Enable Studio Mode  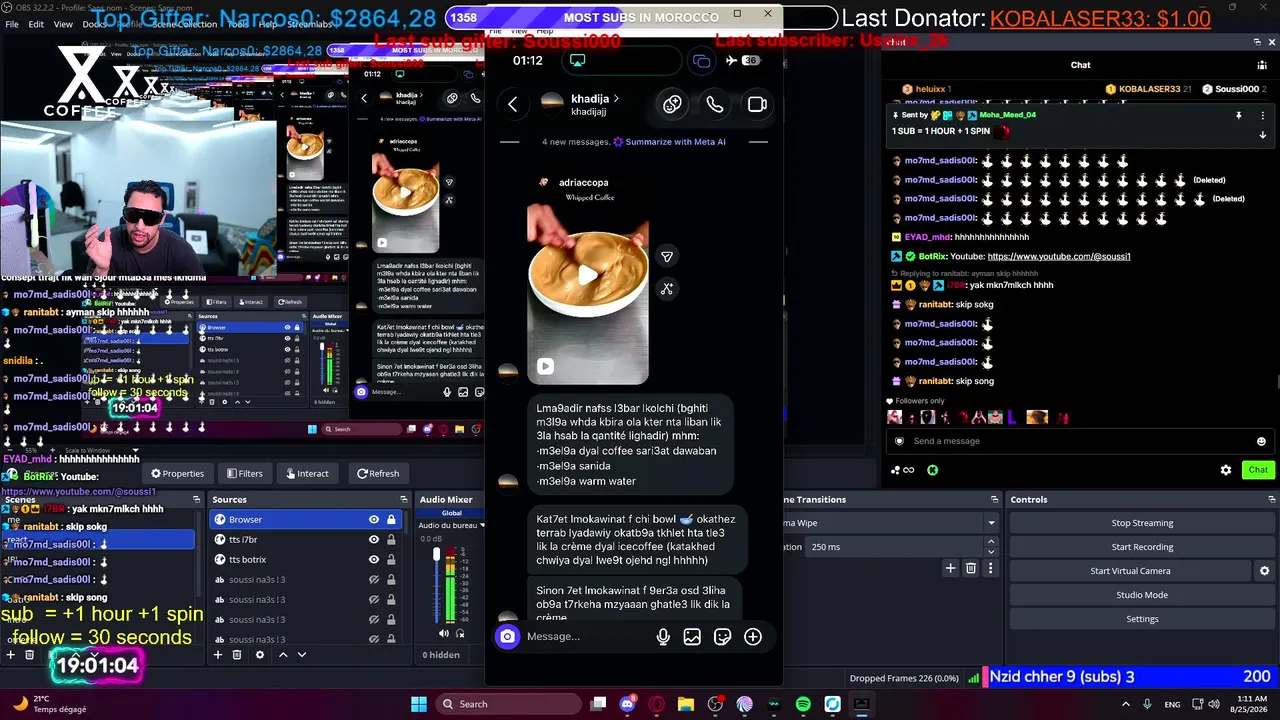(x=1142, y=594)
